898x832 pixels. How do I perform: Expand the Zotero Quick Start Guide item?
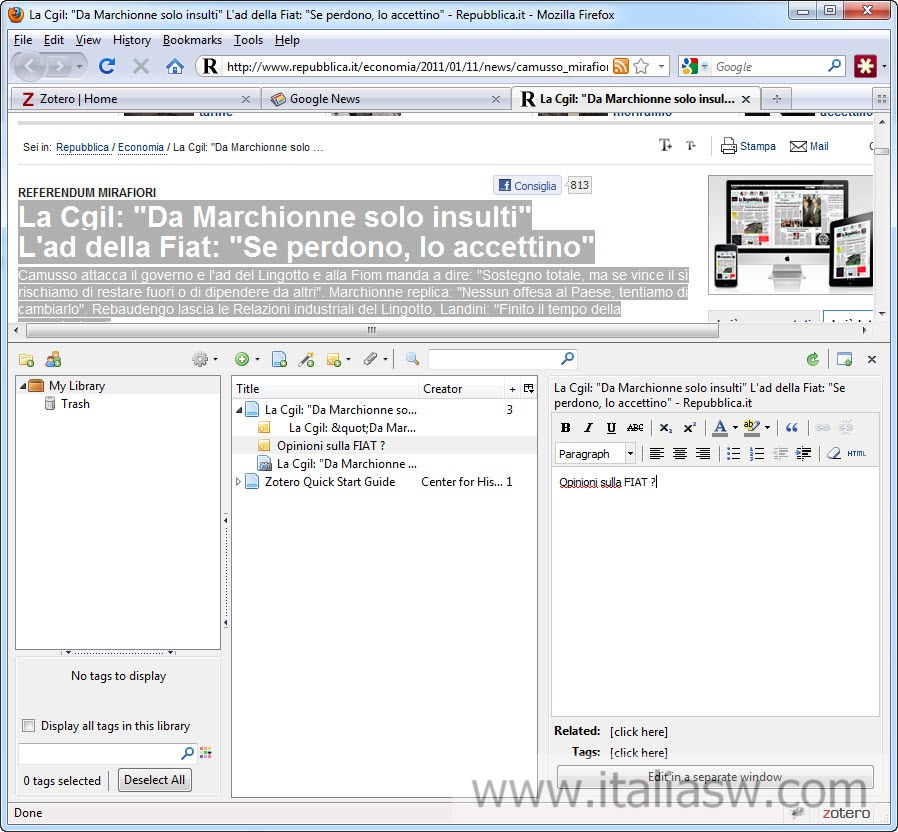click(x=238, y=482)
